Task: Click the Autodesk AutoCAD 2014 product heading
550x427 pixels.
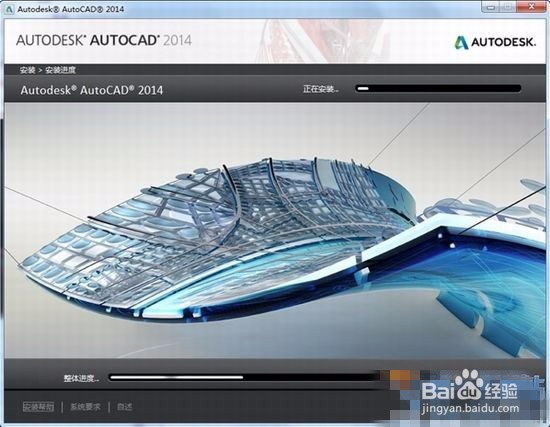Action: click(92, 90)
